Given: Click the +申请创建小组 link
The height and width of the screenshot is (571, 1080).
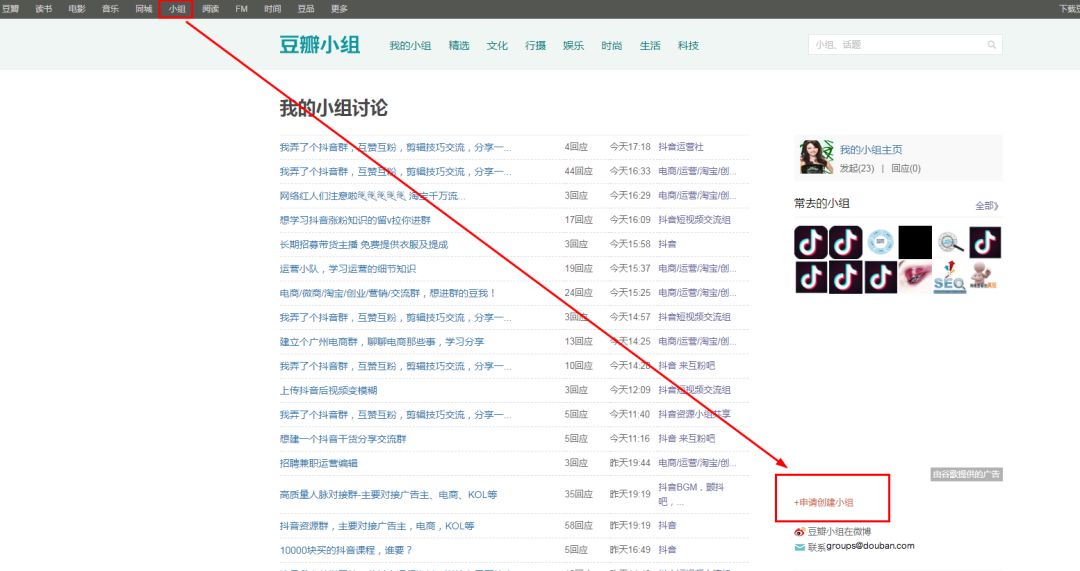Looking at the screenshot, I should [x=823, y=502].
